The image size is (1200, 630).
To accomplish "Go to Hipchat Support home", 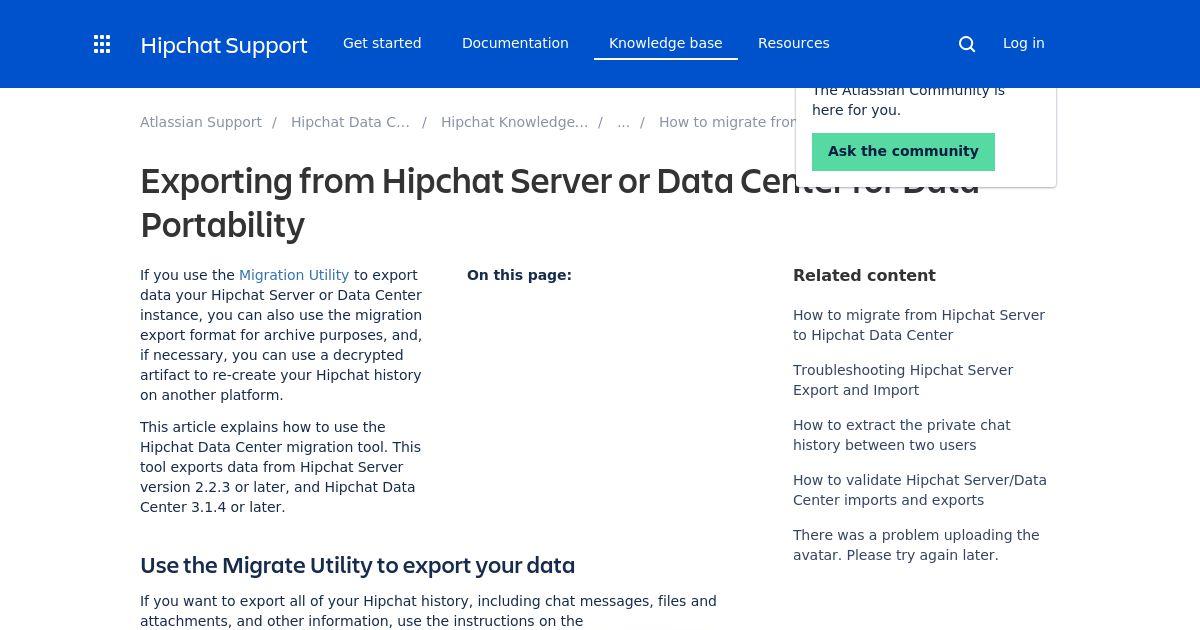I will click(x=224, y=45).
